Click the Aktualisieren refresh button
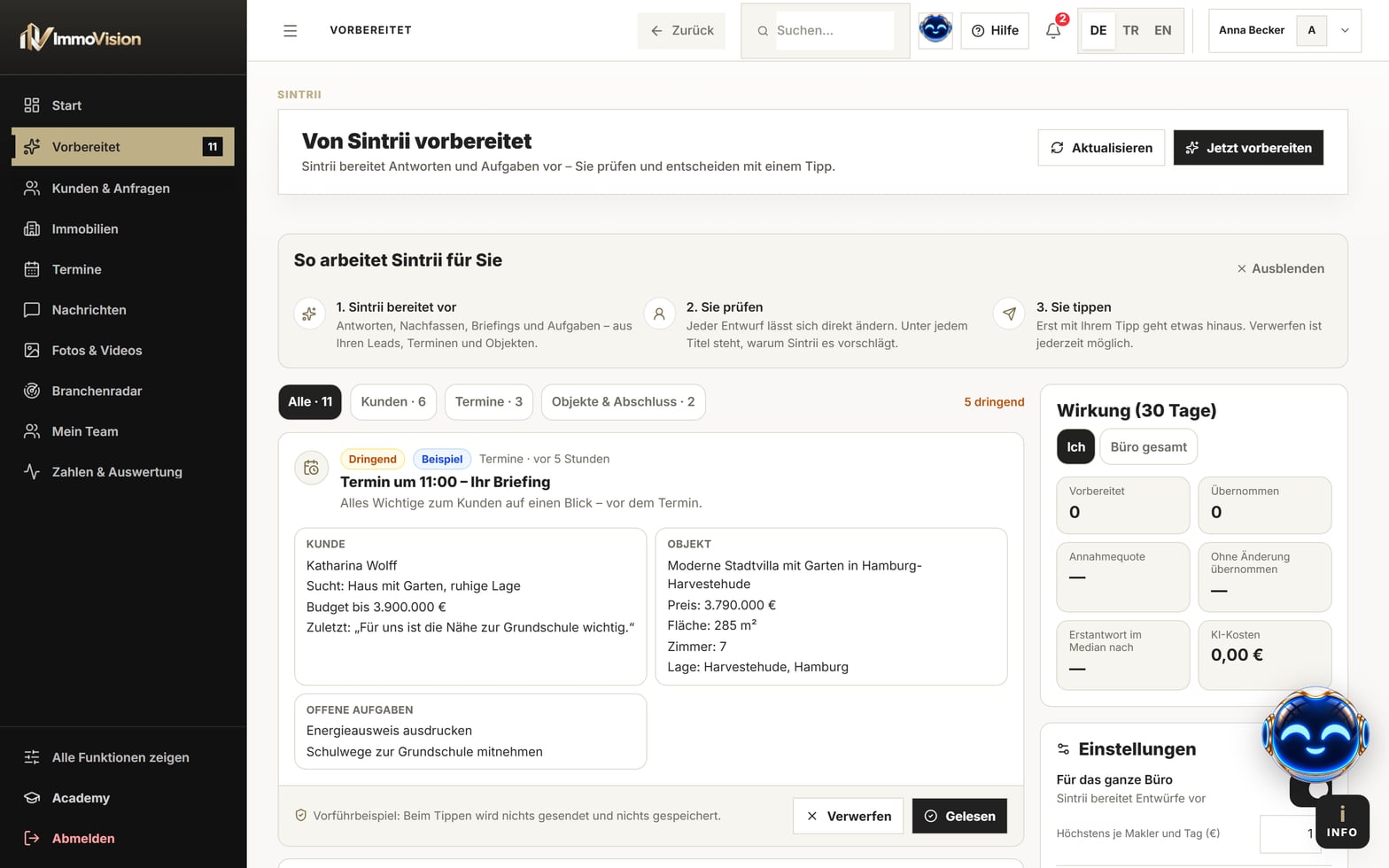 click(1101, 148)
